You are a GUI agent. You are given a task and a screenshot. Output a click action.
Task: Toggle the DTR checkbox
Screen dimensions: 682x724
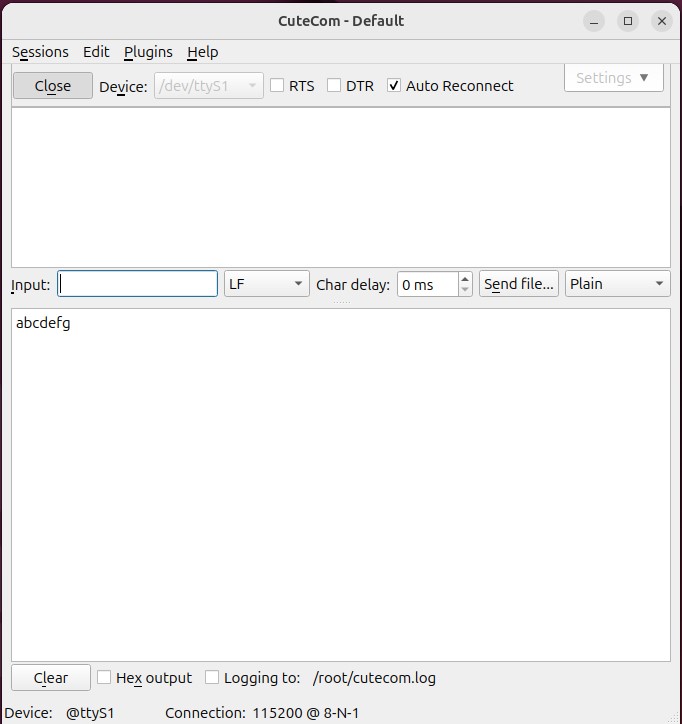tap(350, 86)
